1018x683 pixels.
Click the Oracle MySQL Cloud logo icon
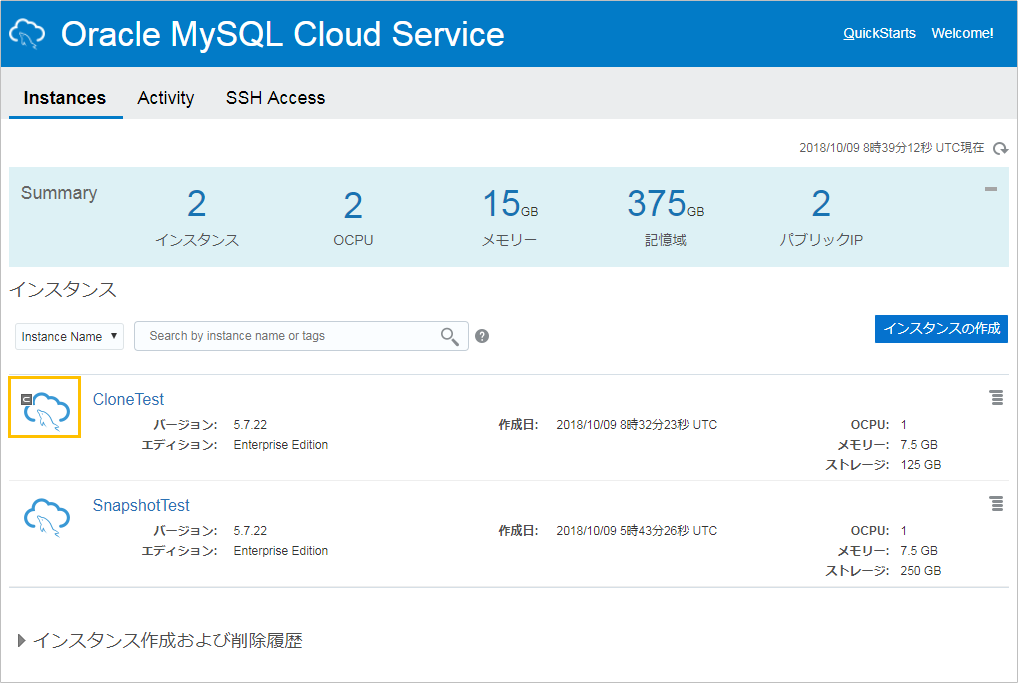[27, 34]
